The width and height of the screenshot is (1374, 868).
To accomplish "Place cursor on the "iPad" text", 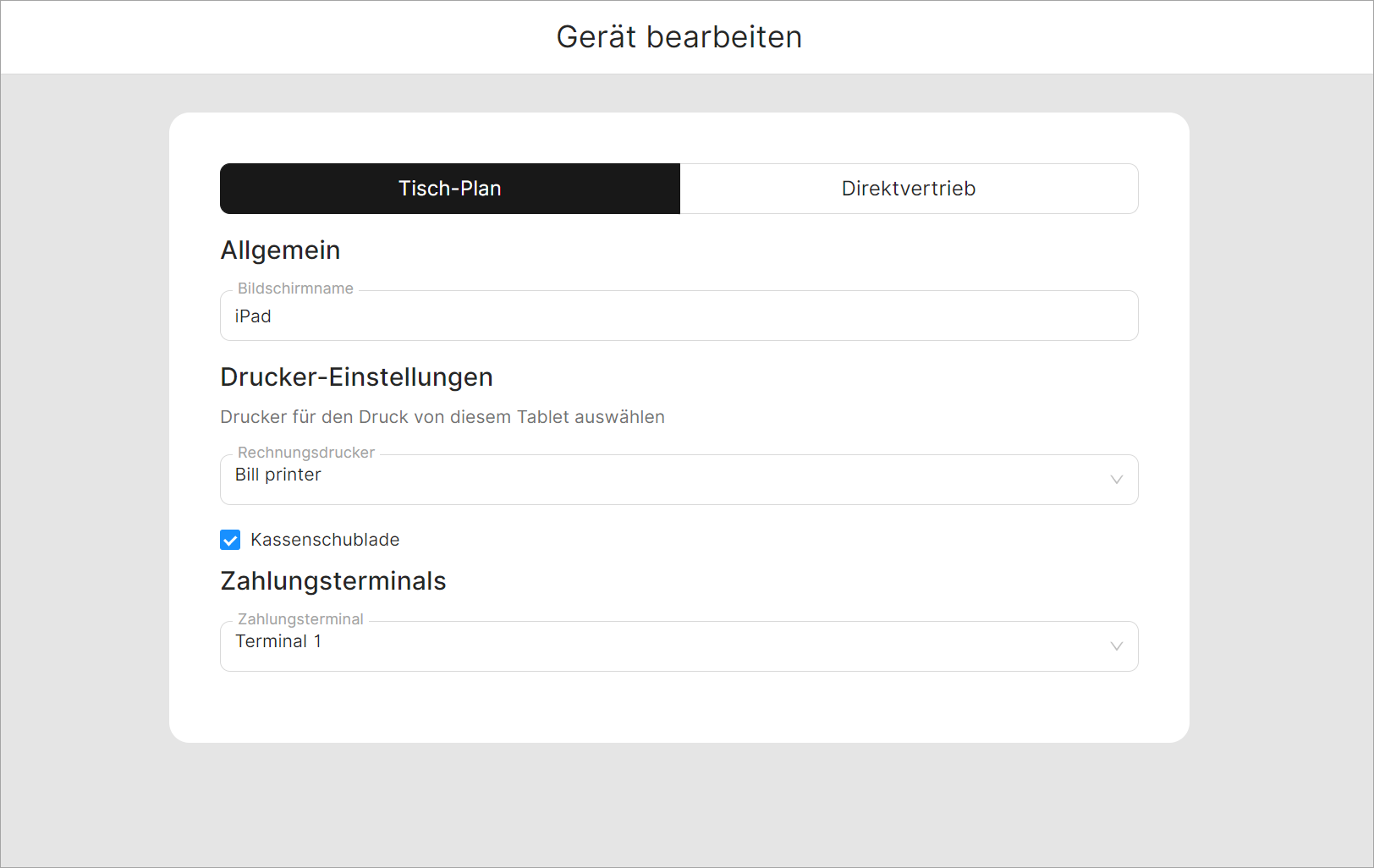I will pos(253,316).
